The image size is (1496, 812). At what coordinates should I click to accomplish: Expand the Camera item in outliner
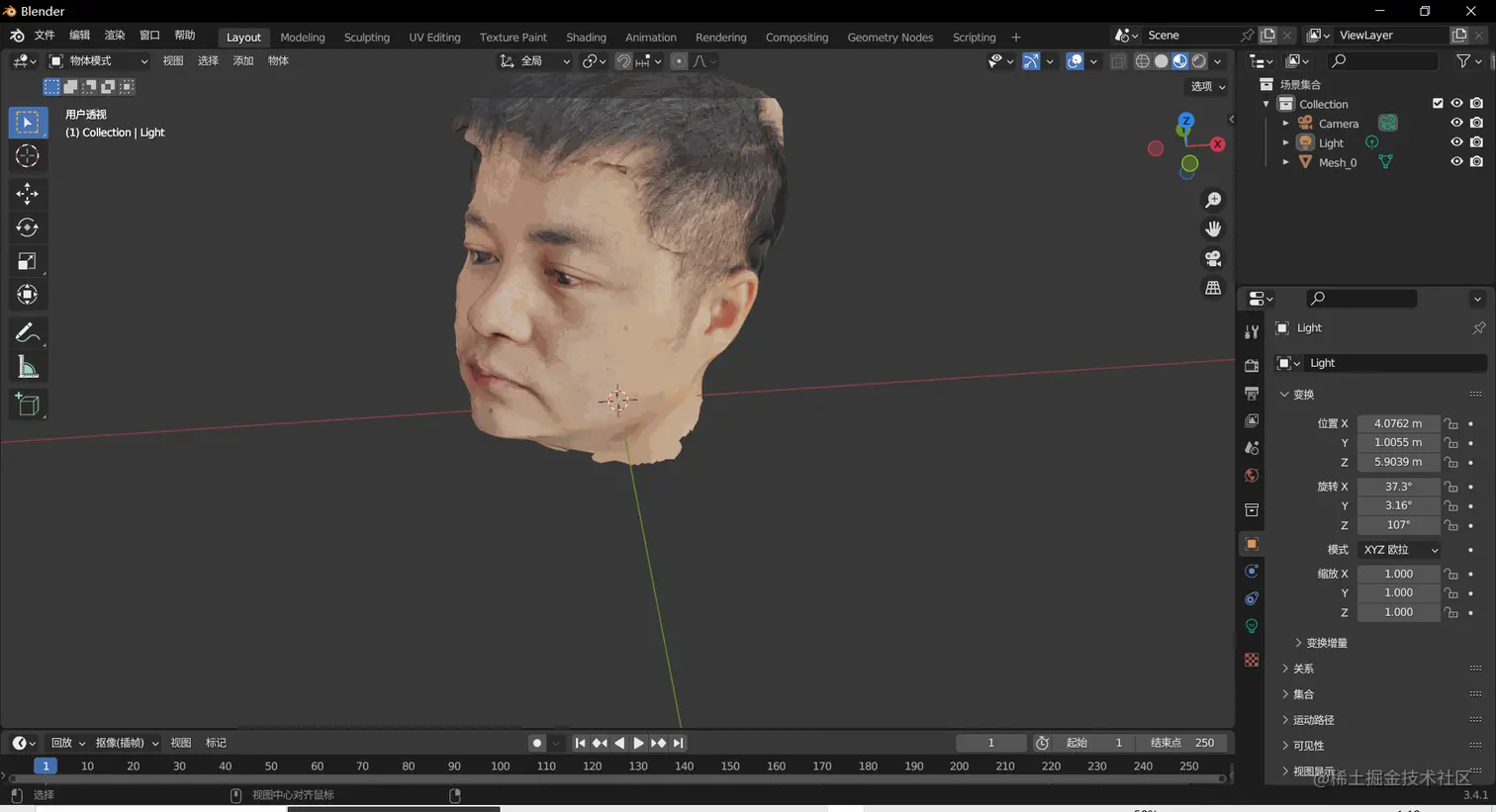1285,124
